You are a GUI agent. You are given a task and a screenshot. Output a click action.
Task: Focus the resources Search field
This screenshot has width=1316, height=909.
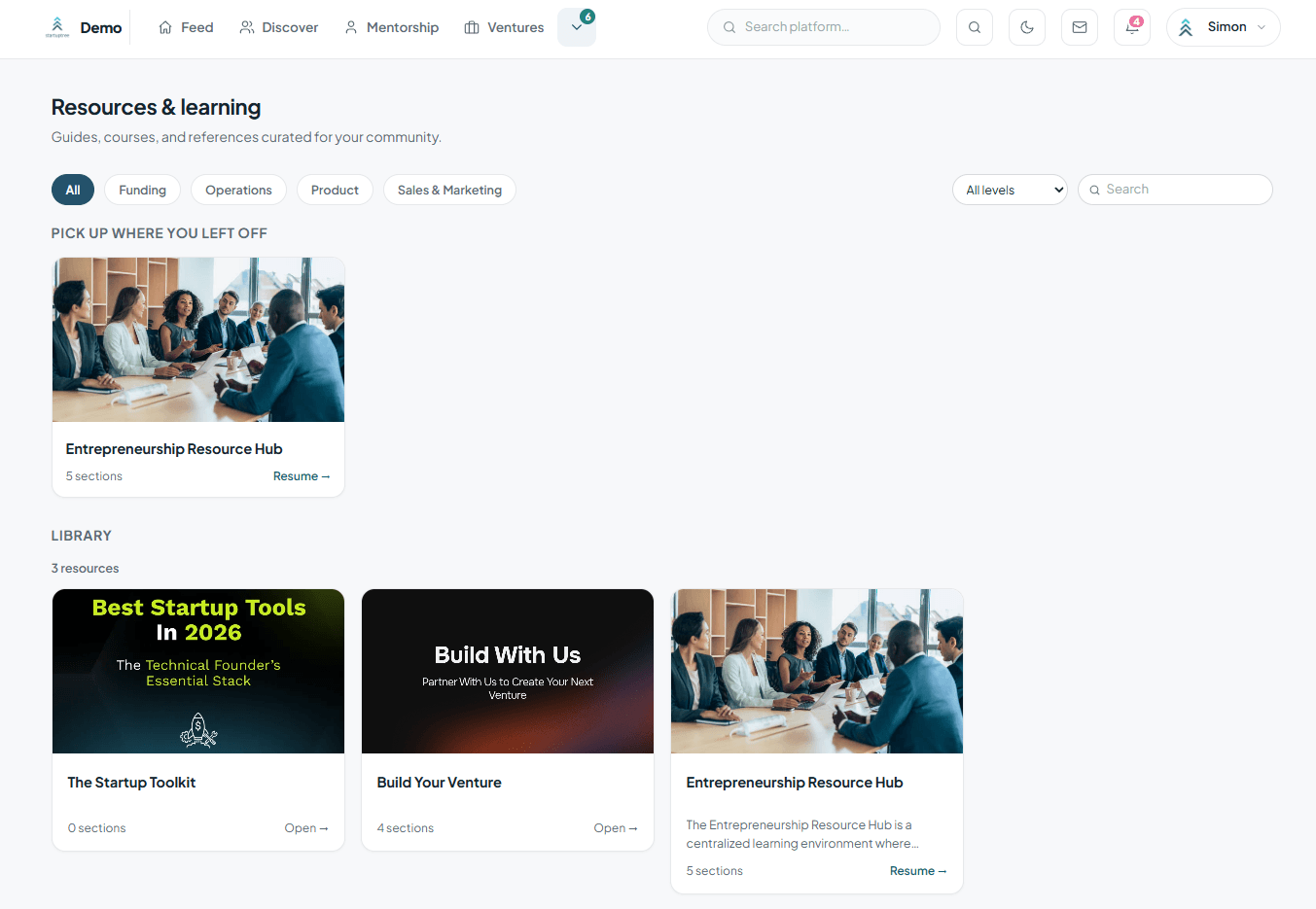pyautogui.click(x=1175, y=190)
